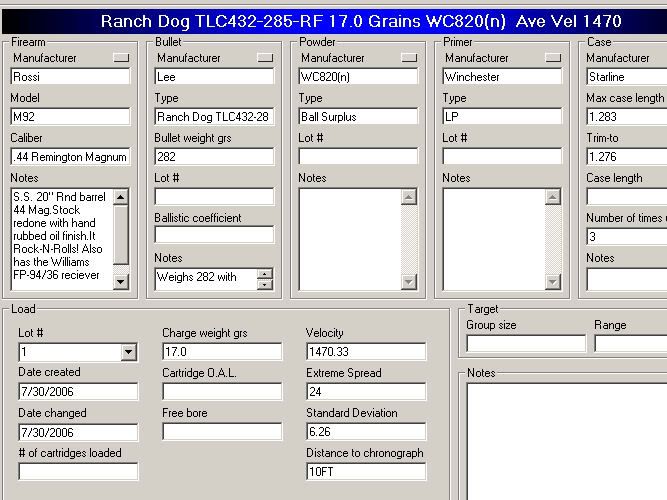This screenshot has width=667, height=500.
Task: Click the Trim-to field 1.276
Action: click(x=627, y=157)
